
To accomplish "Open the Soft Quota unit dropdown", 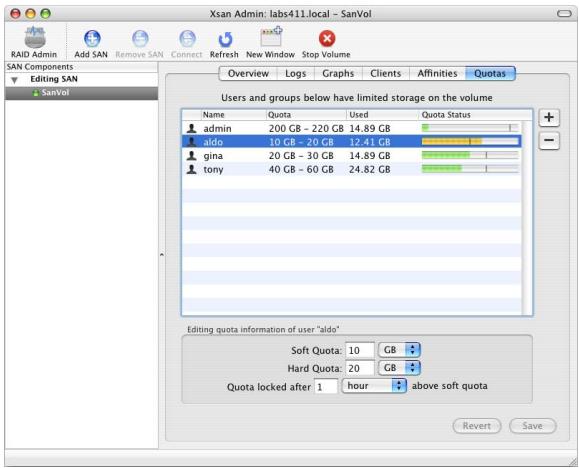I will point(399,350).
